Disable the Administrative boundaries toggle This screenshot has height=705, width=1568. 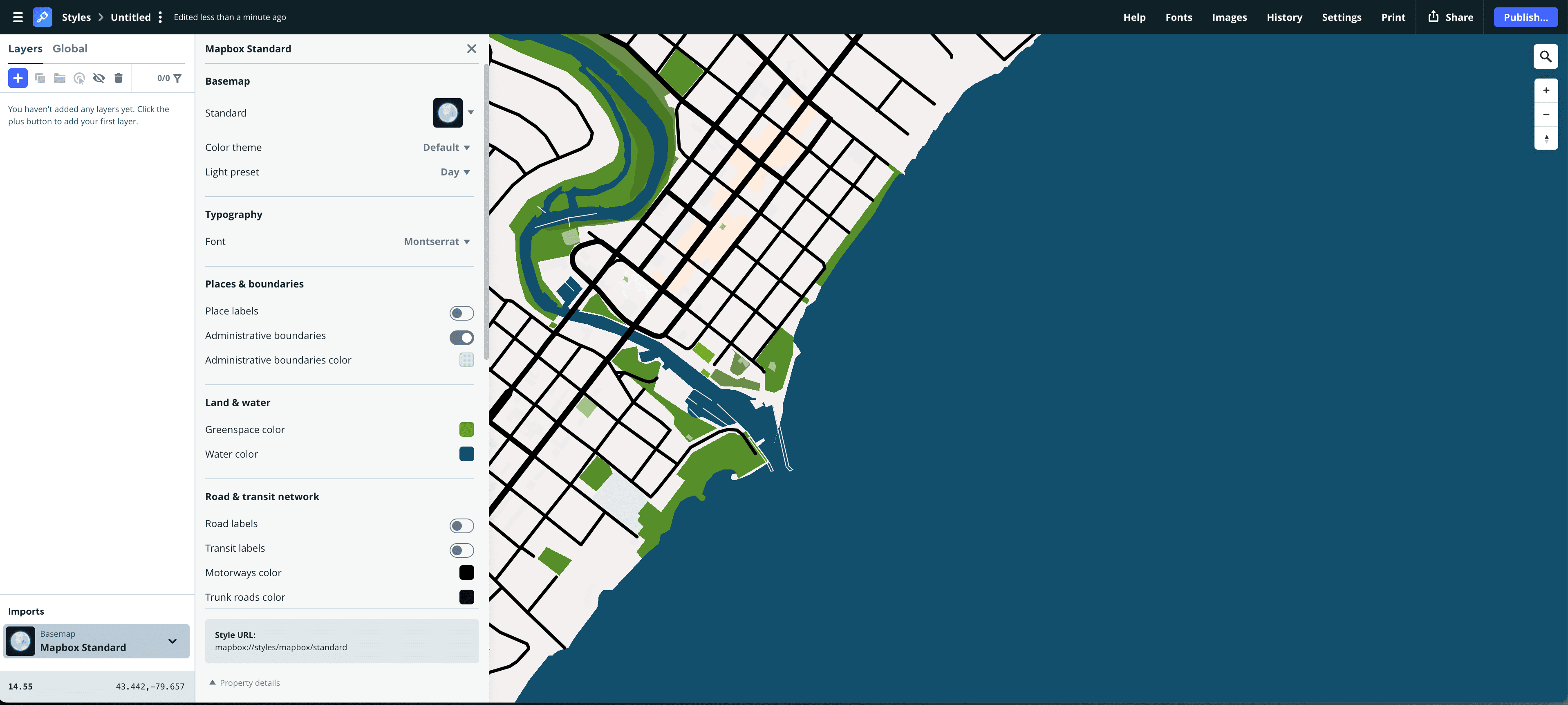coord(461,337)
